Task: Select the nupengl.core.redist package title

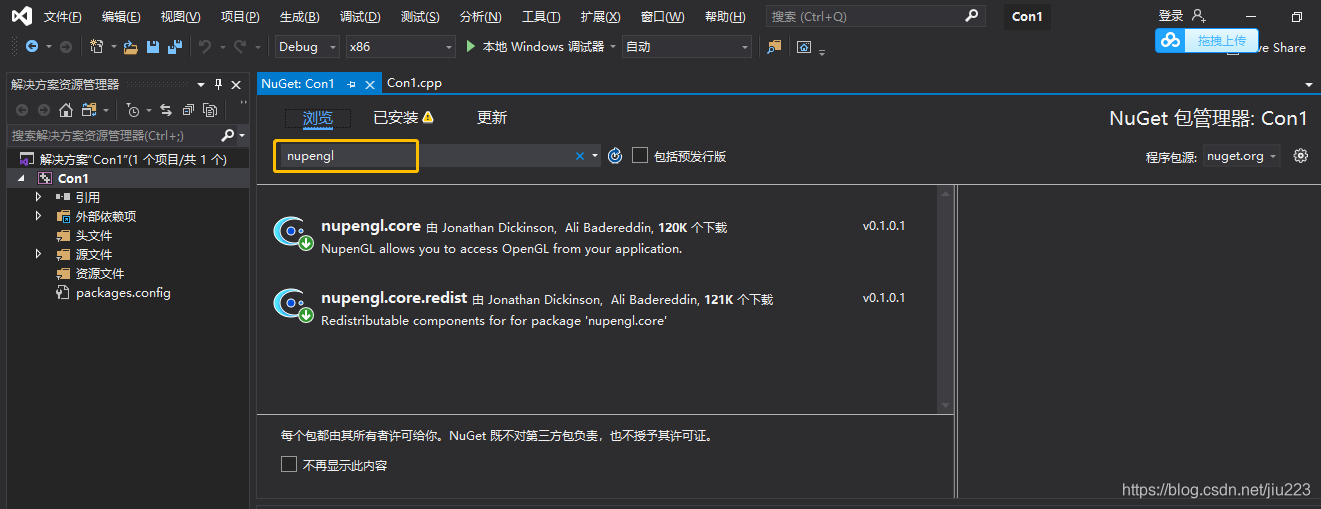Action: (x=394, y=298)
